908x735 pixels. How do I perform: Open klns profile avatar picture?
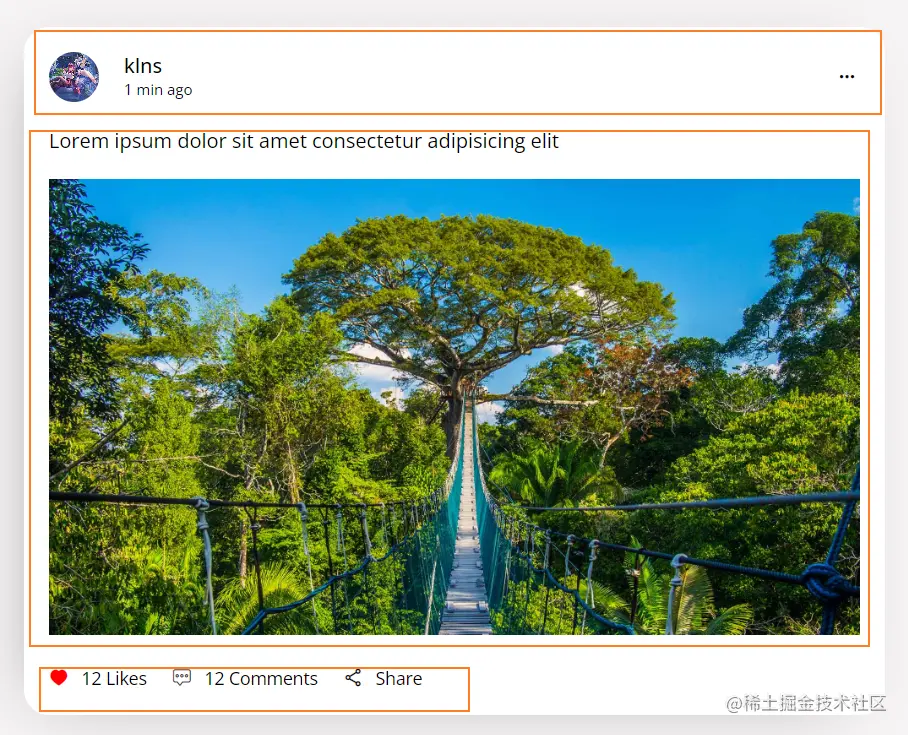[74, 77]
